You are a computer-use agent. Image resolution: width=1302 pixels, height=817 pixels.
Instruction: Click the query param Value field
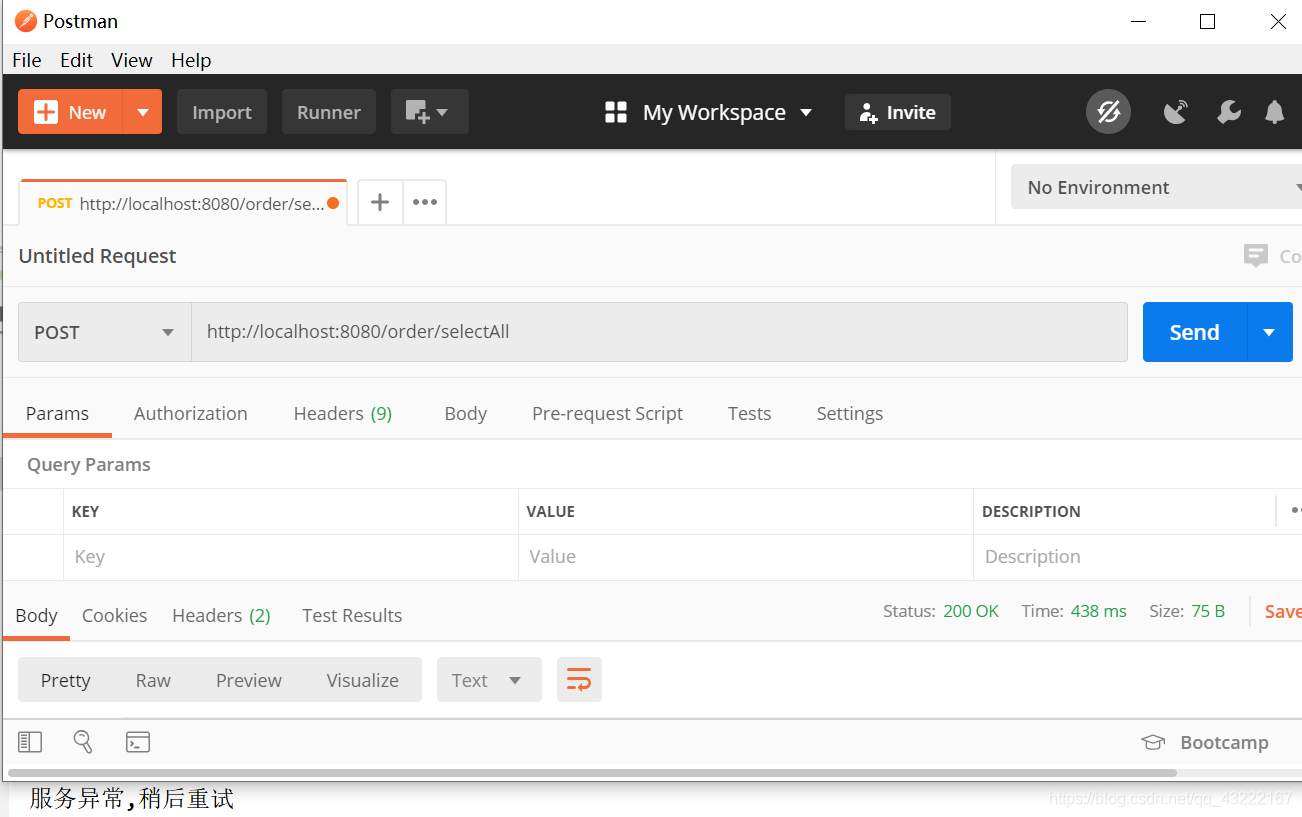point(745,557)
